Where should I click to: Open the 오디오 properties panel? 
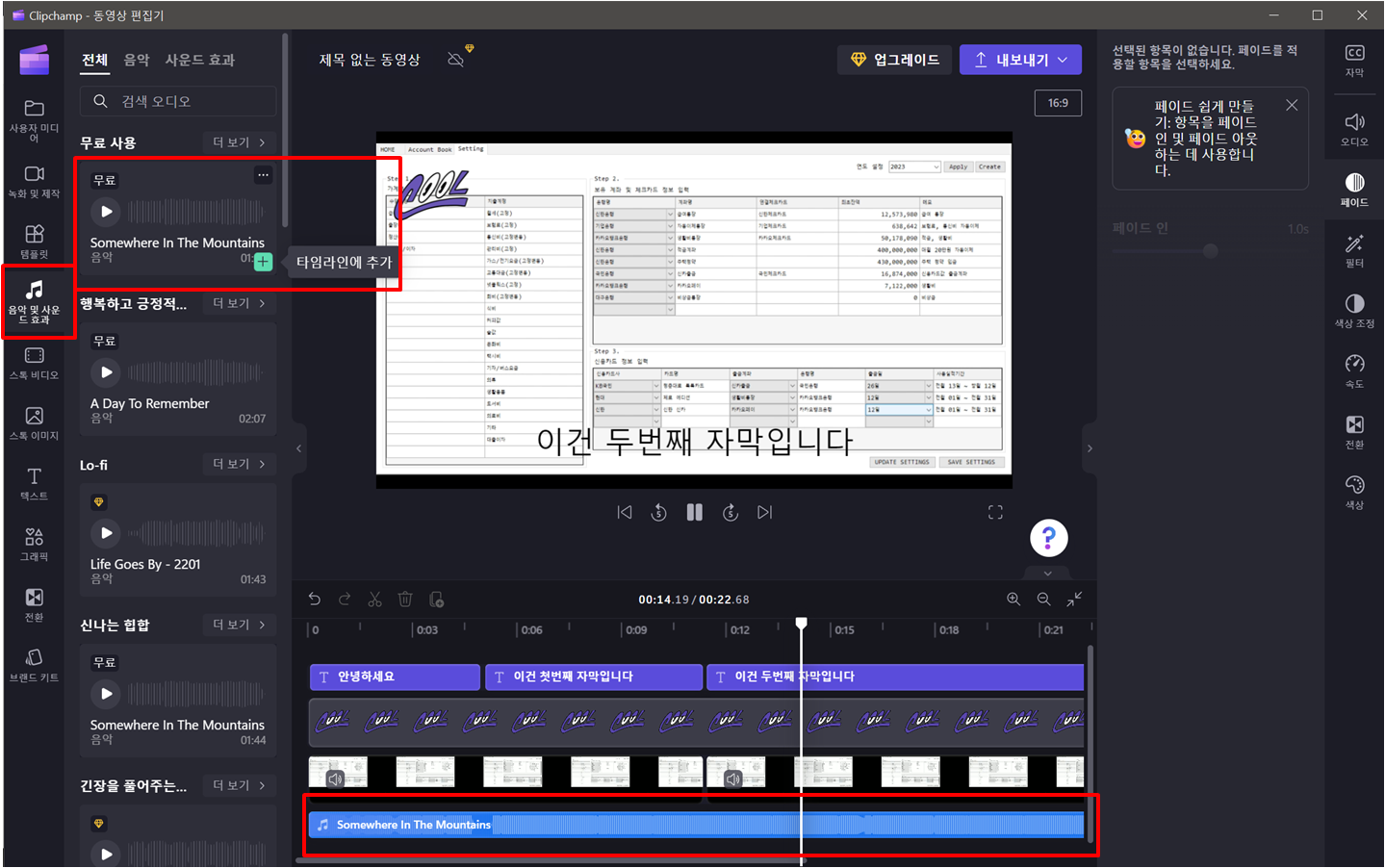click(1354, 129)
